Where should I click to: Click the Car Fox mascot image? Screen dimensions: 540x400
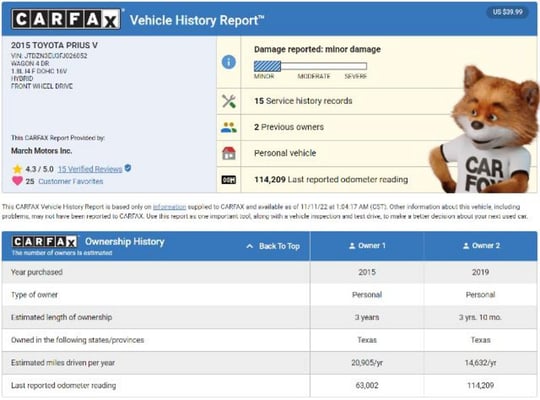coord(484,129)
